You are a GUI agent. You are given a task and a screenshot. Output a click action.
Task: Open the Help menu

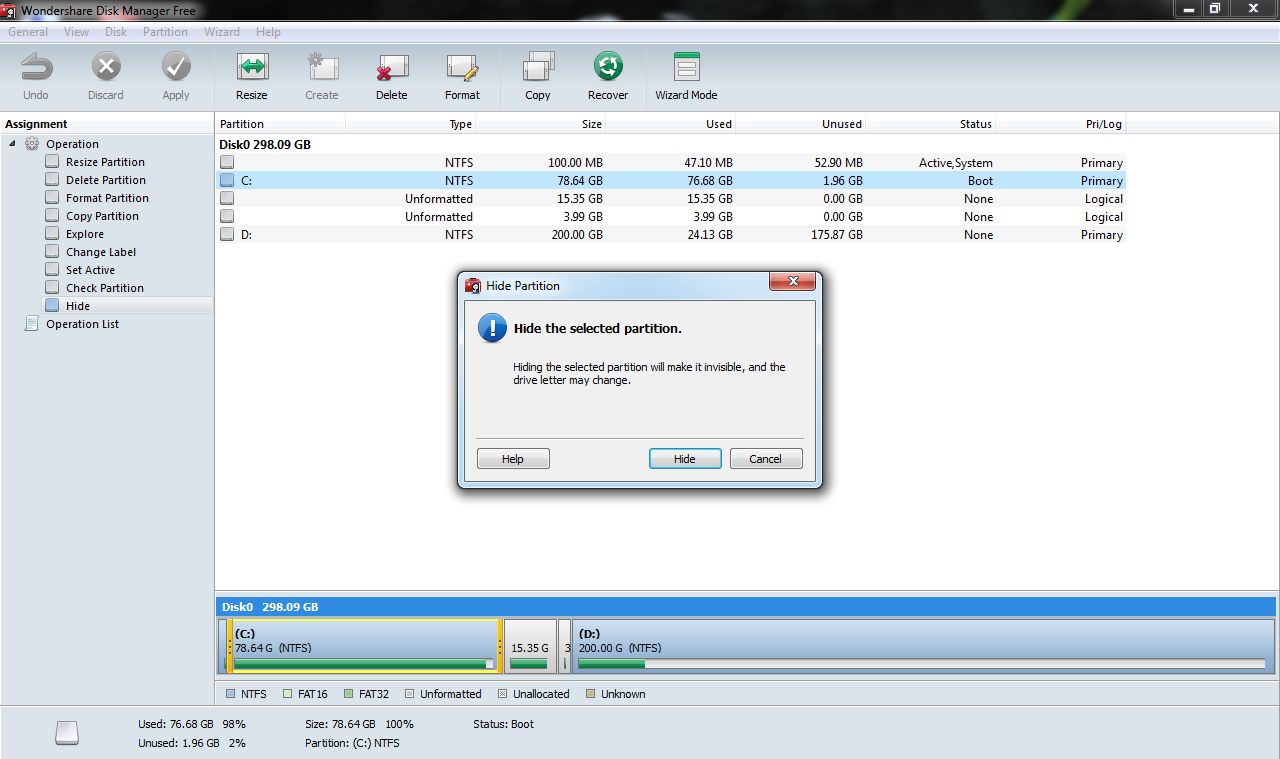[x=268, y=32]
